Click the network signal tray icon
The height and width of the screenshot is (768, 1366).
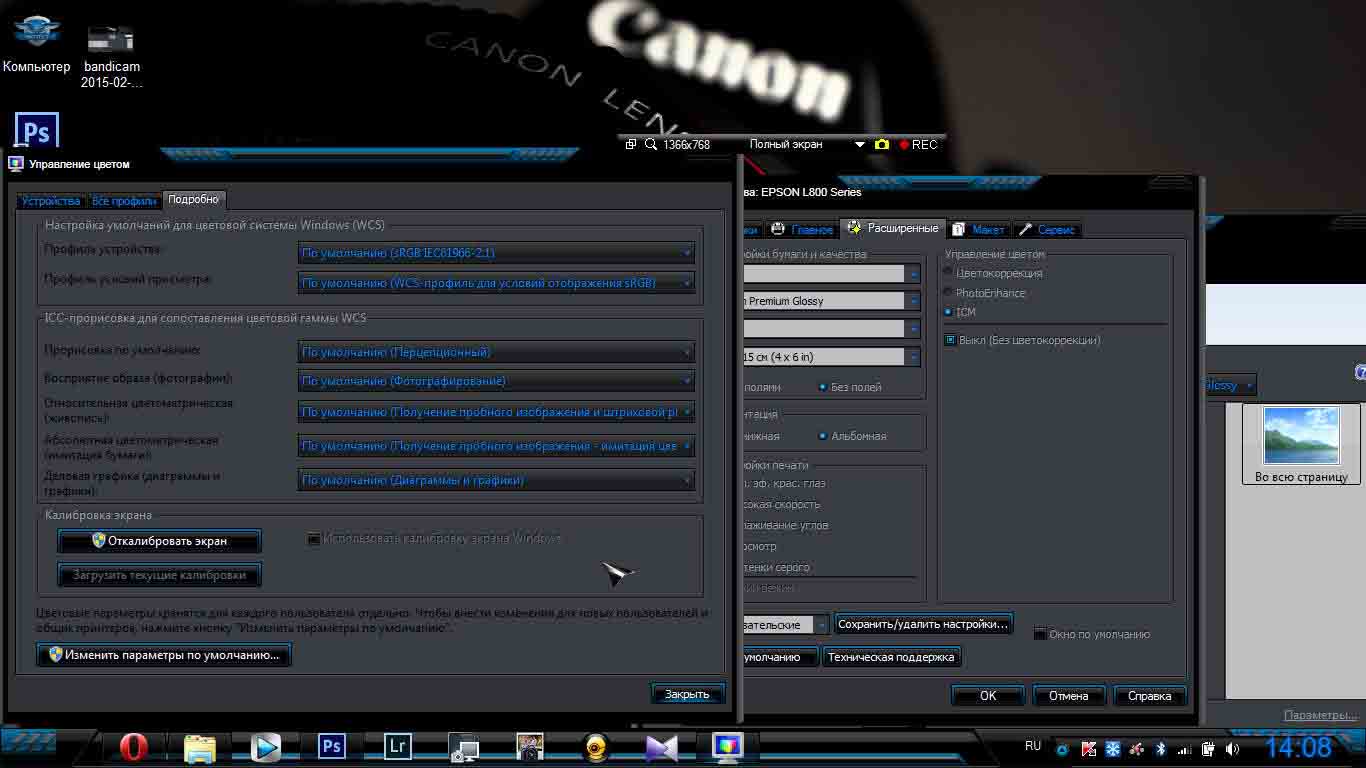1185,749
